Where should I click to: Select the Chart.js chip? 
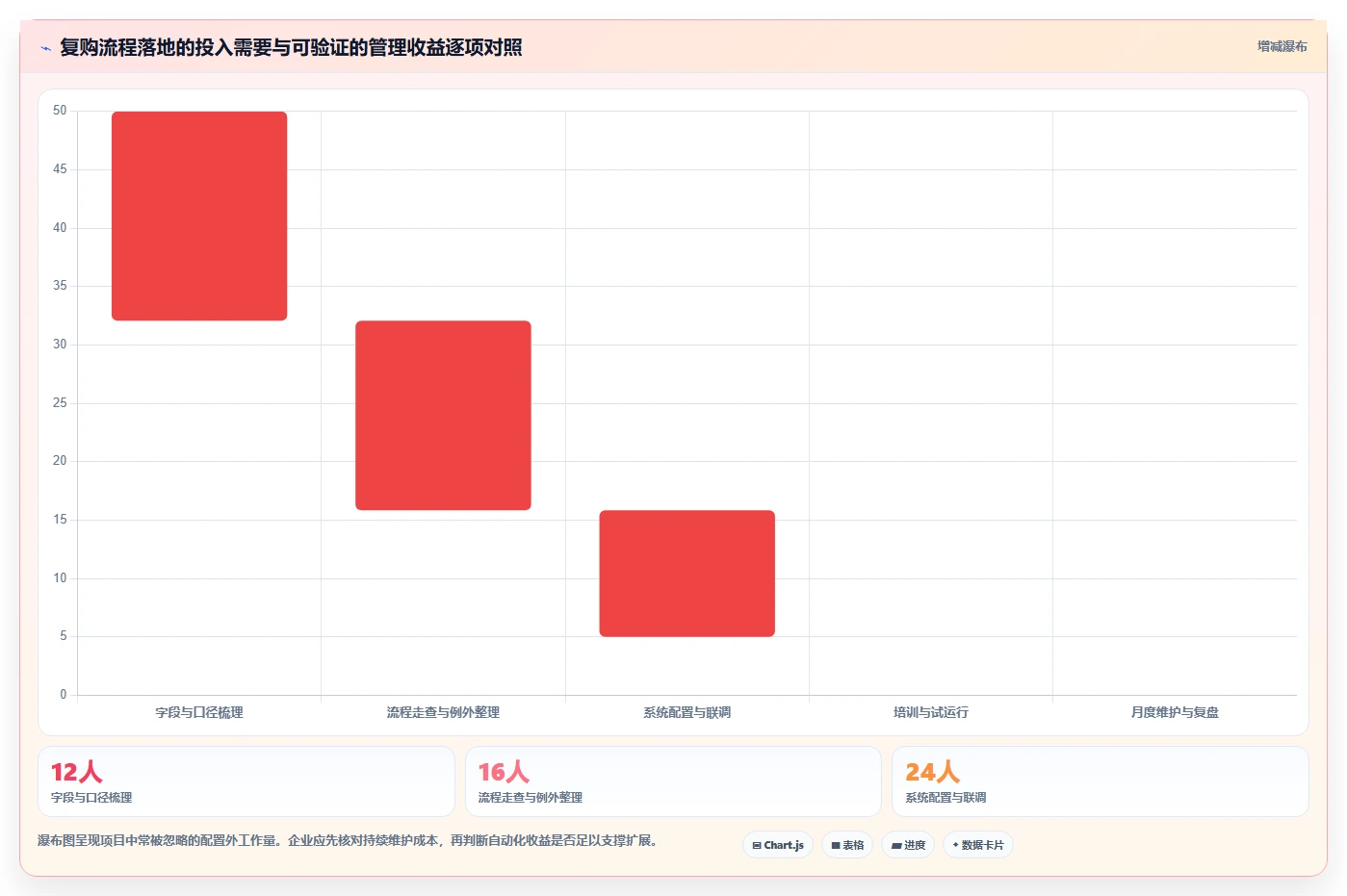click(x=778, y=845)
